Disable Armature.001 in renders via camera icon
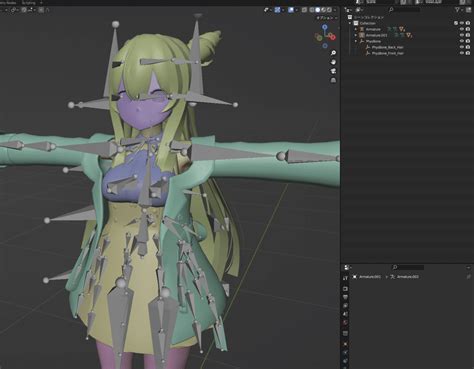Image resolution: width=474 pixels, height=369 pixels. pyautogui.click(x=468, y=35)
